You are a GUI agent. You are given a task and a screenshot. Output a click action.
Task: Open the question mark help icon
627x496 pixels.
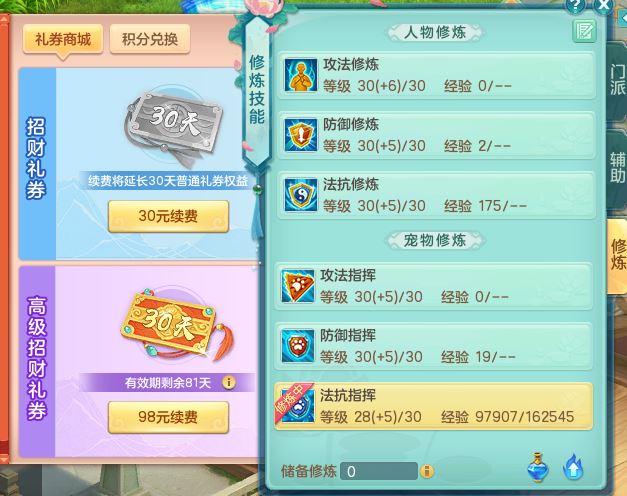pyautogui.click(x=575, y=6)
